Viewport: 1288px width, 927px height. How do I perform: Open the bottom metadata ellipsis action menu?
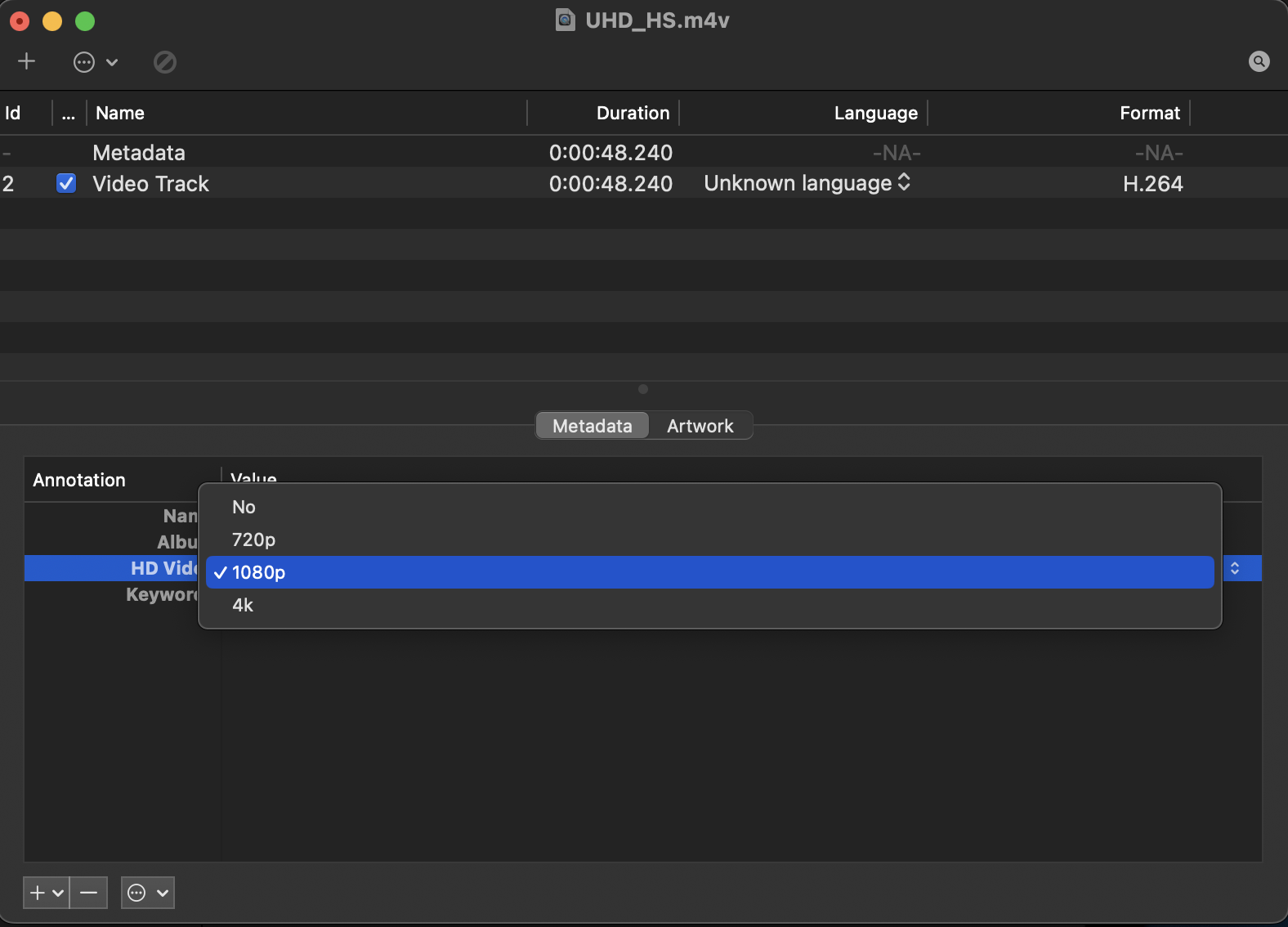(x=148, y=893)
